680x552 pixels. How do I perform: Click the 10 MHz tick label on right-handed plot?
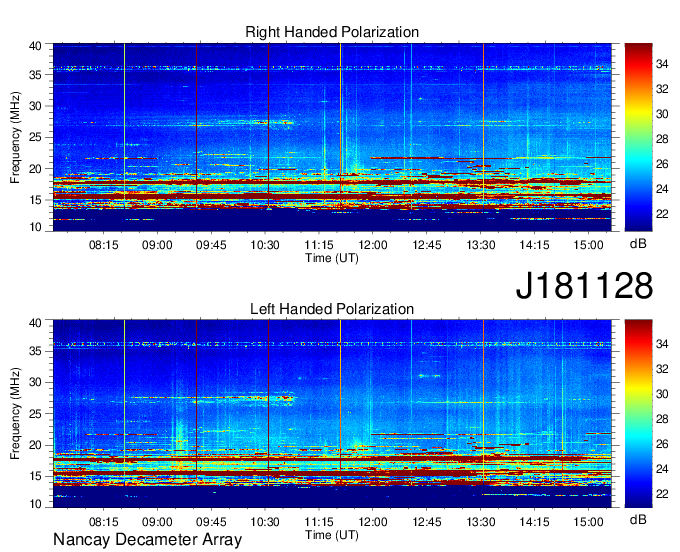pyautogui.click(x=35, y=227)
